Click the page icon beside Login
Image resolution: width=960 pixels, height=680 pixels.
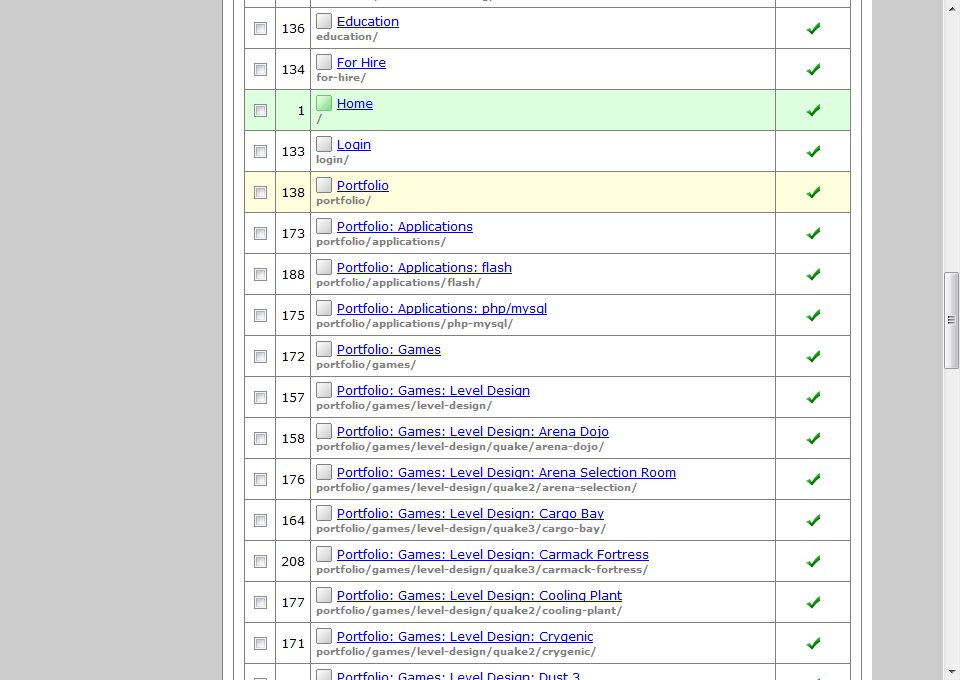pyautogui.click(x=324, y=144)
